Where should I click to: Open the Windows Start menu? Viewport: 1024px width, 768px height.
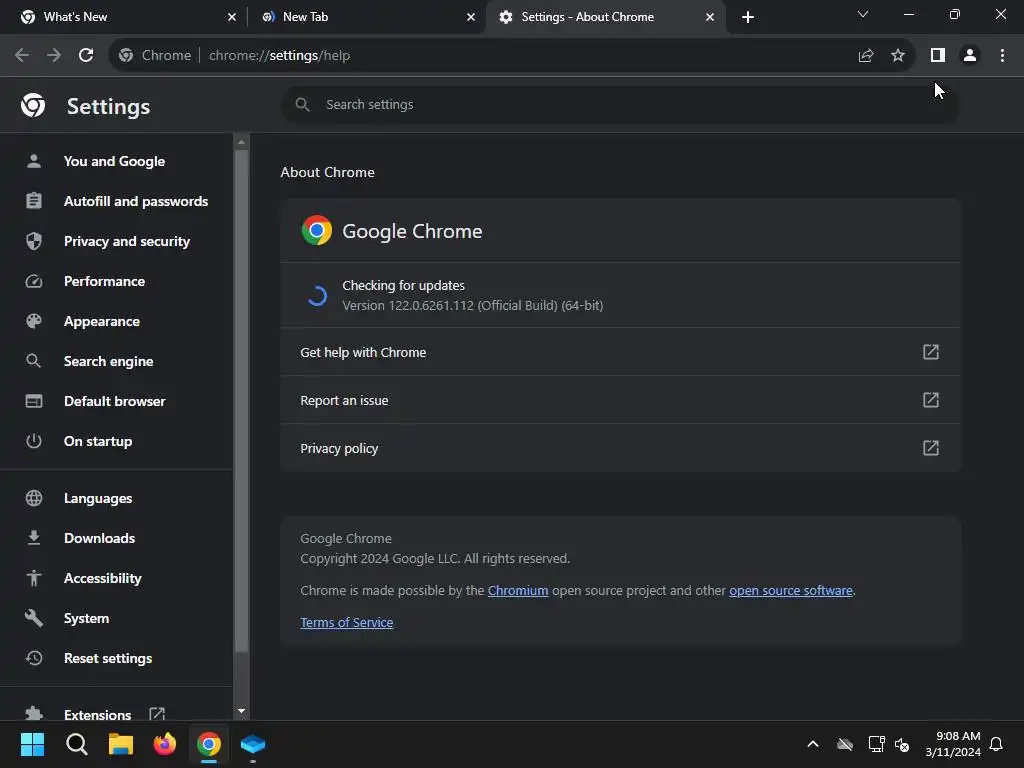click(32, 744)
